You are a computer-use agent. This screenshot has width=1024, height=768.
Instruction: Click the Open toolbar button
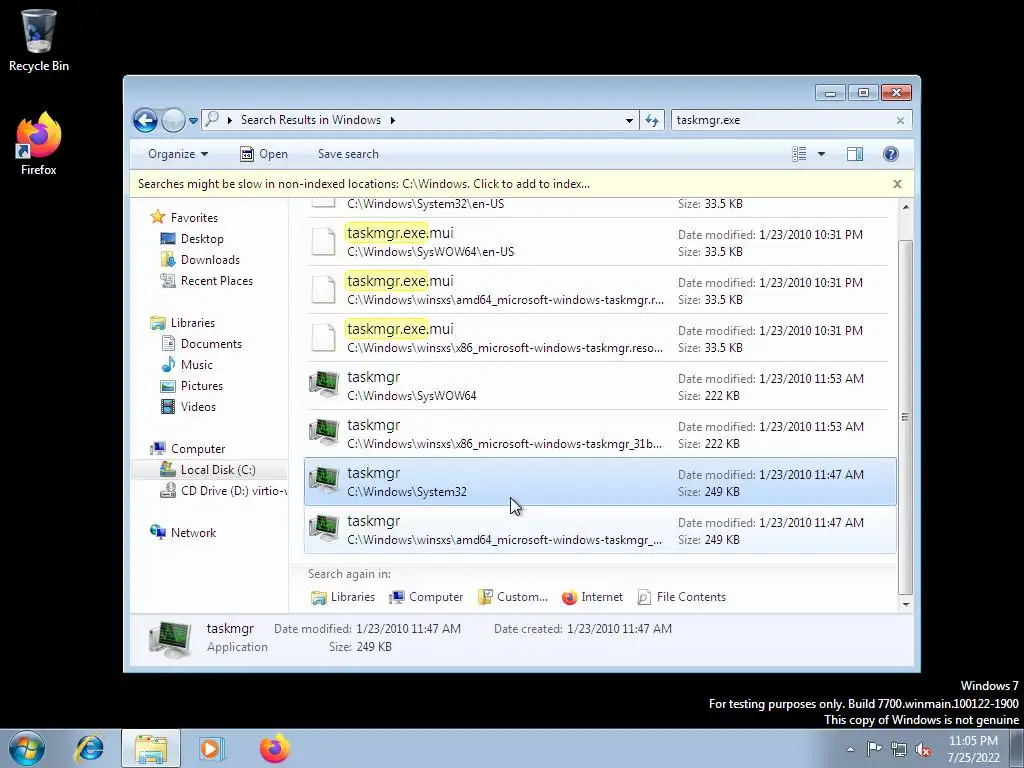[264, 154]
